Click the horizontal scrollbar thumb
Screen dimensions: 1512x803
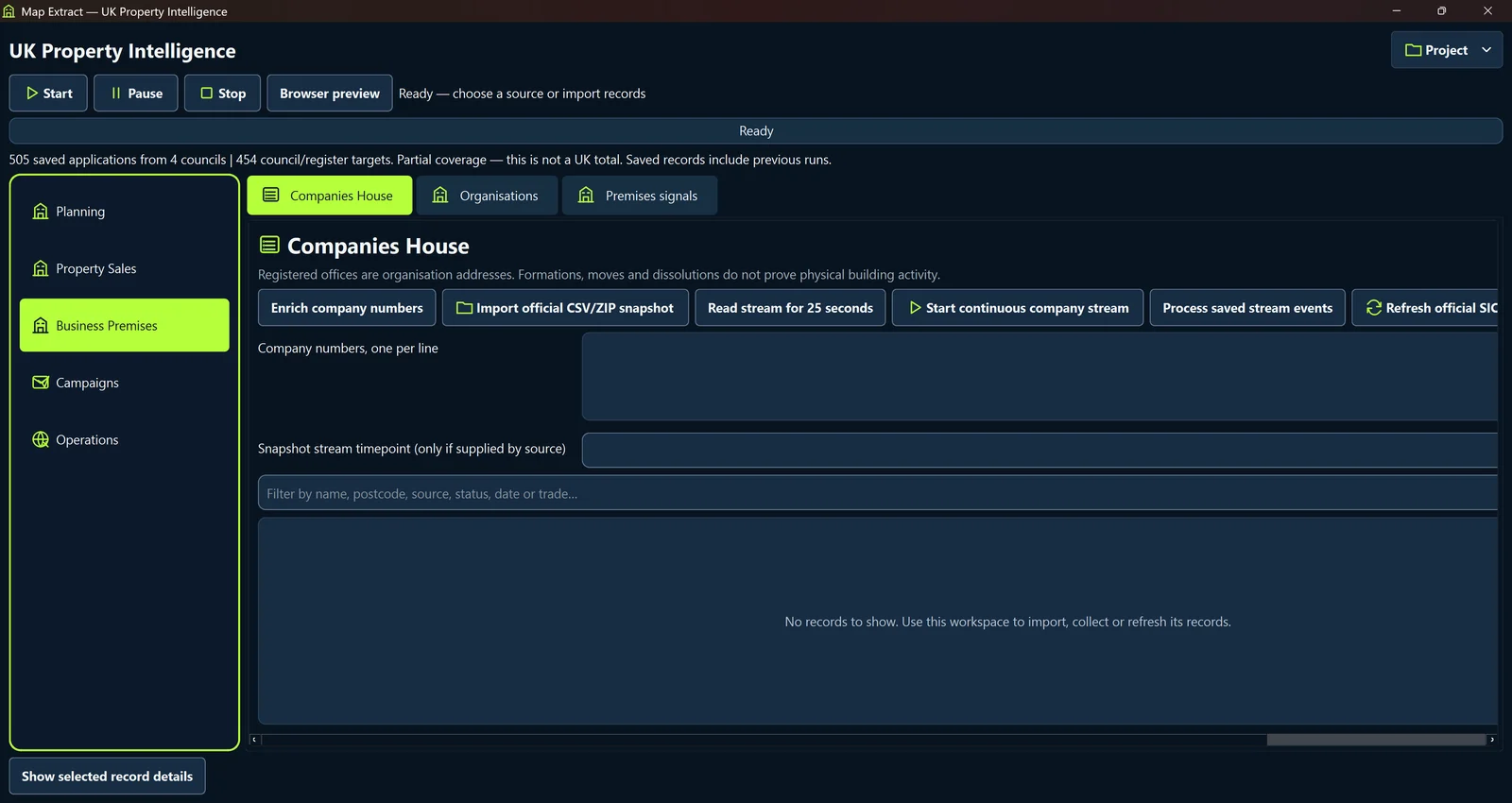point(1376,740)
